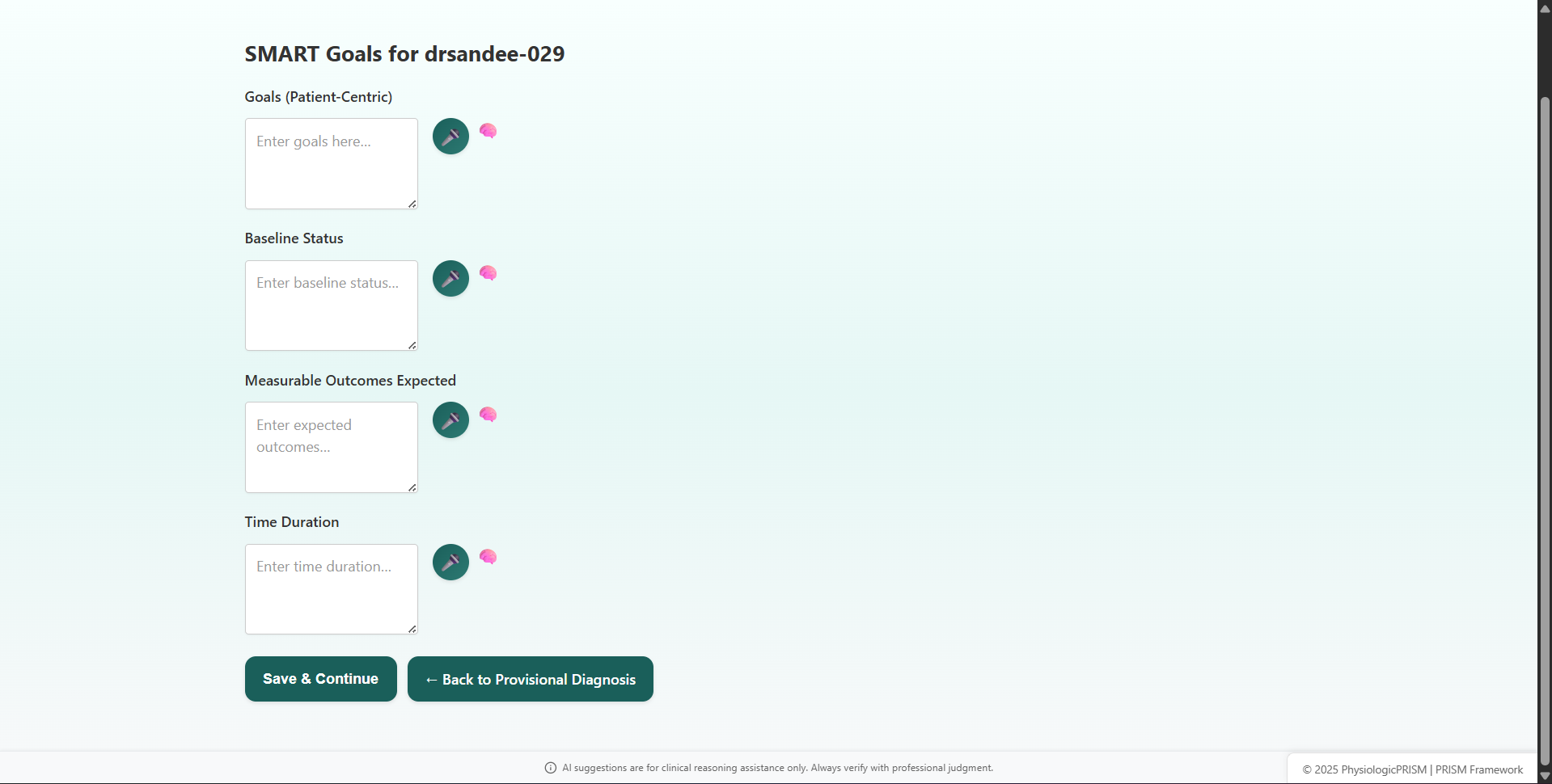Click the microphone icon for Time Duration
The image size is (1552, 784).
click(x=450, y=562)
